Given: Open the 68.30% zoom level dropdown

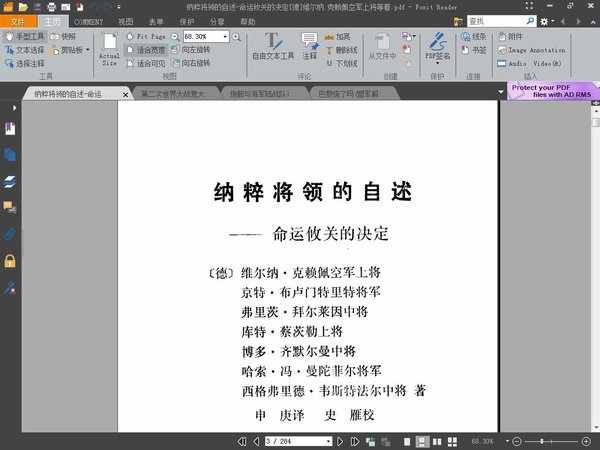Looking at the screenshot, I should [225, 37].
